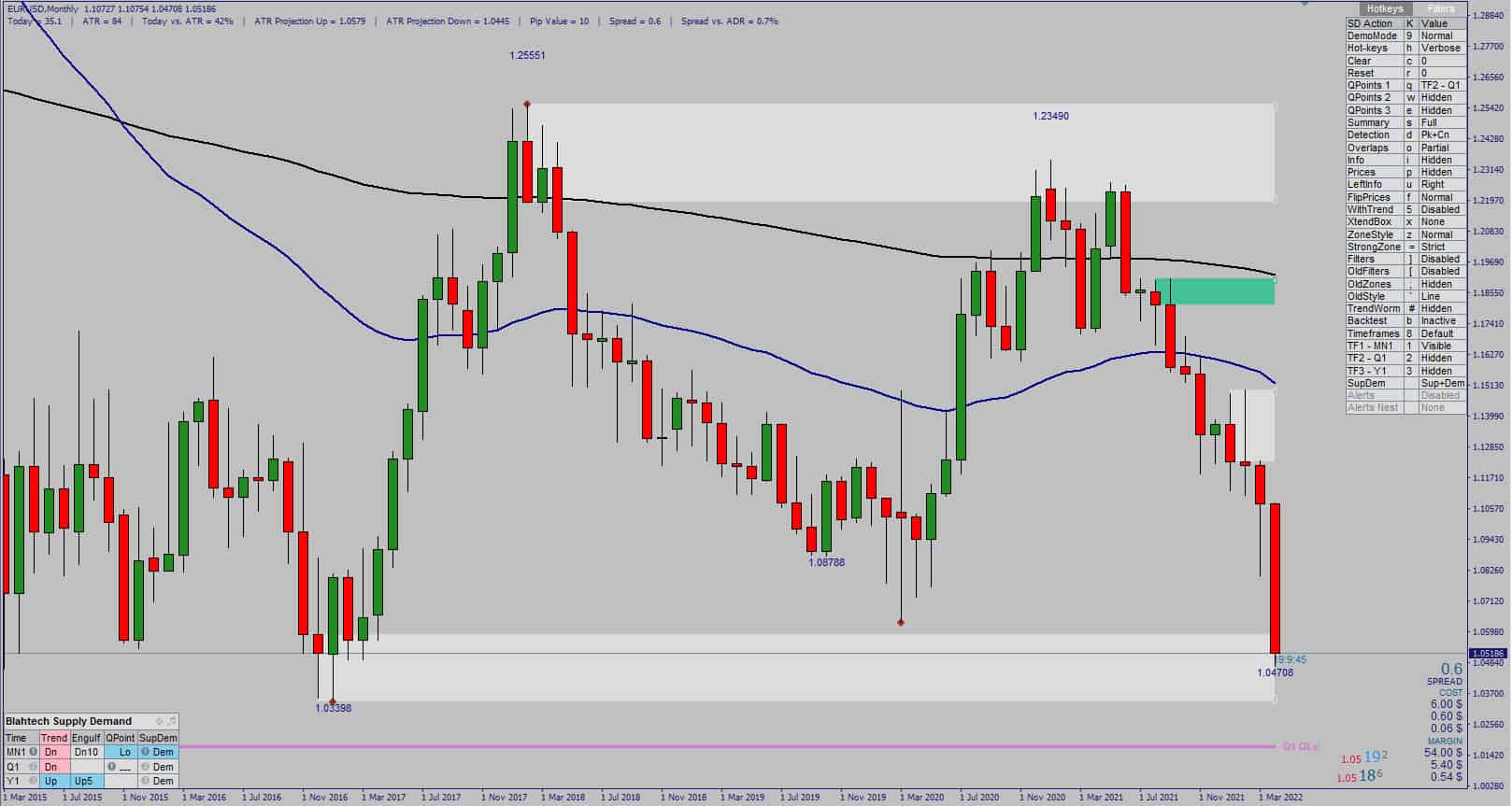Click the Clear action label

[1374, 61]
